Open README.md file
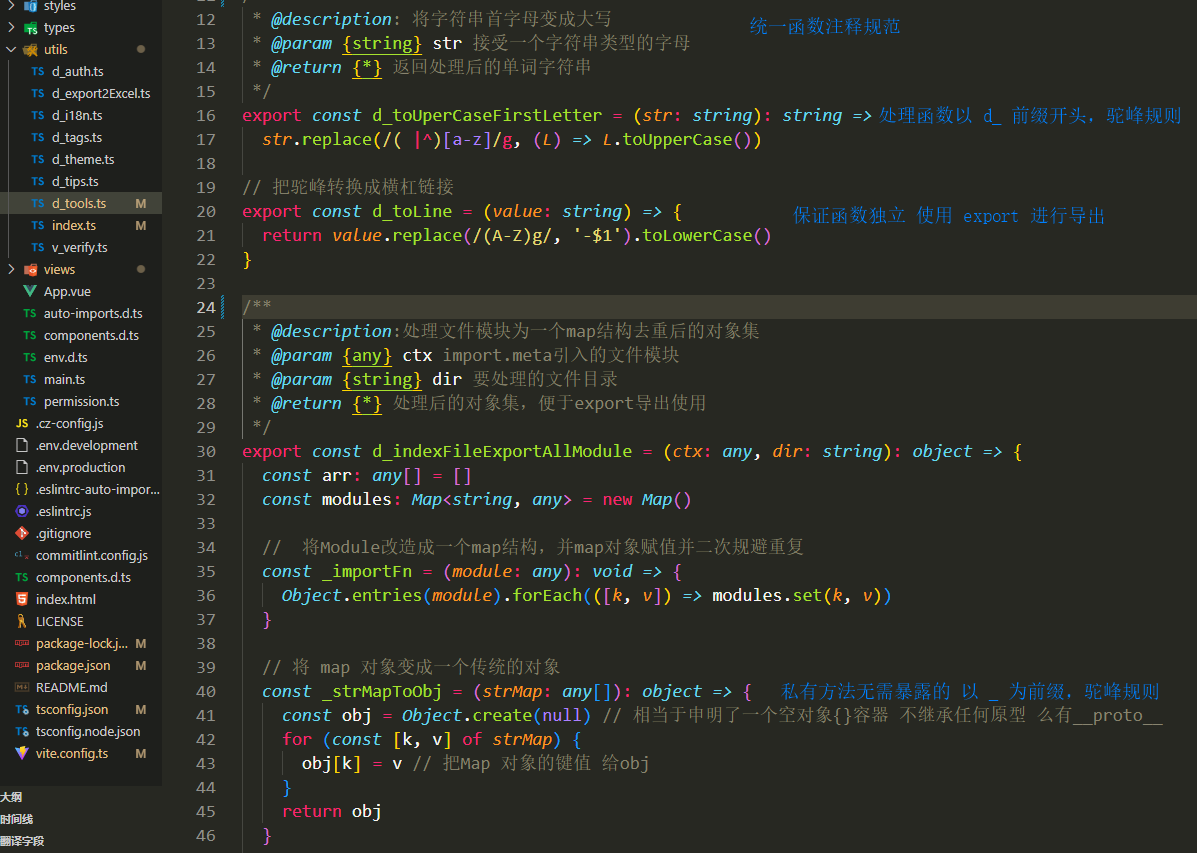 (x=72, y=688)
